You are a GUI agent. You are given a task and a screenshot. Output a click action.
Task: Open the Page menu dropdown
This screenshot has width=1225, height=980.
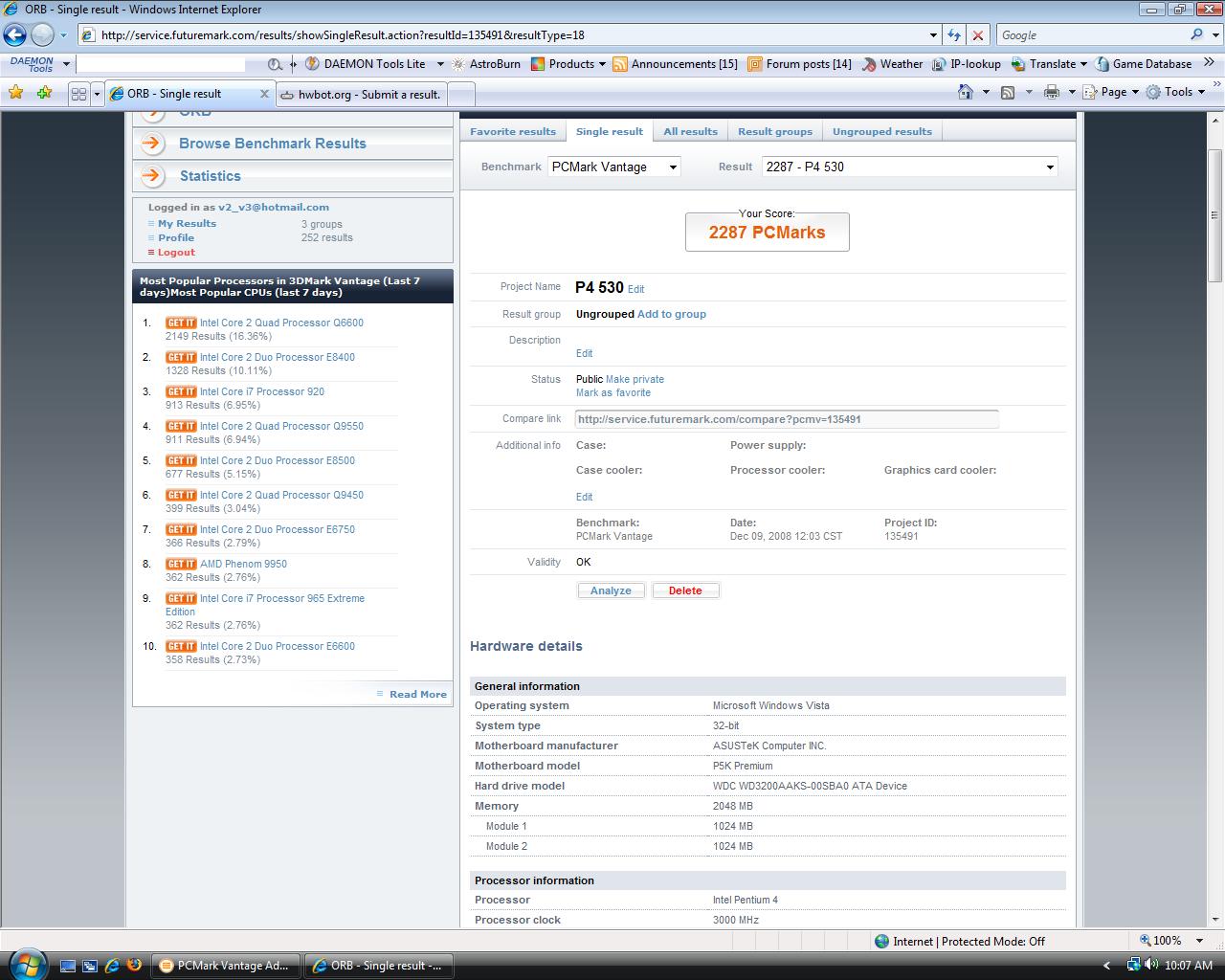(1111, 92)
